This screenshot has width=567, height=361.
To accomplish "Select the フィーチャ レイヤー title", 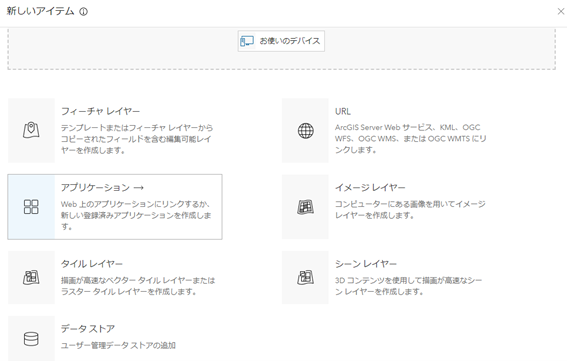I will pos(100,111).
